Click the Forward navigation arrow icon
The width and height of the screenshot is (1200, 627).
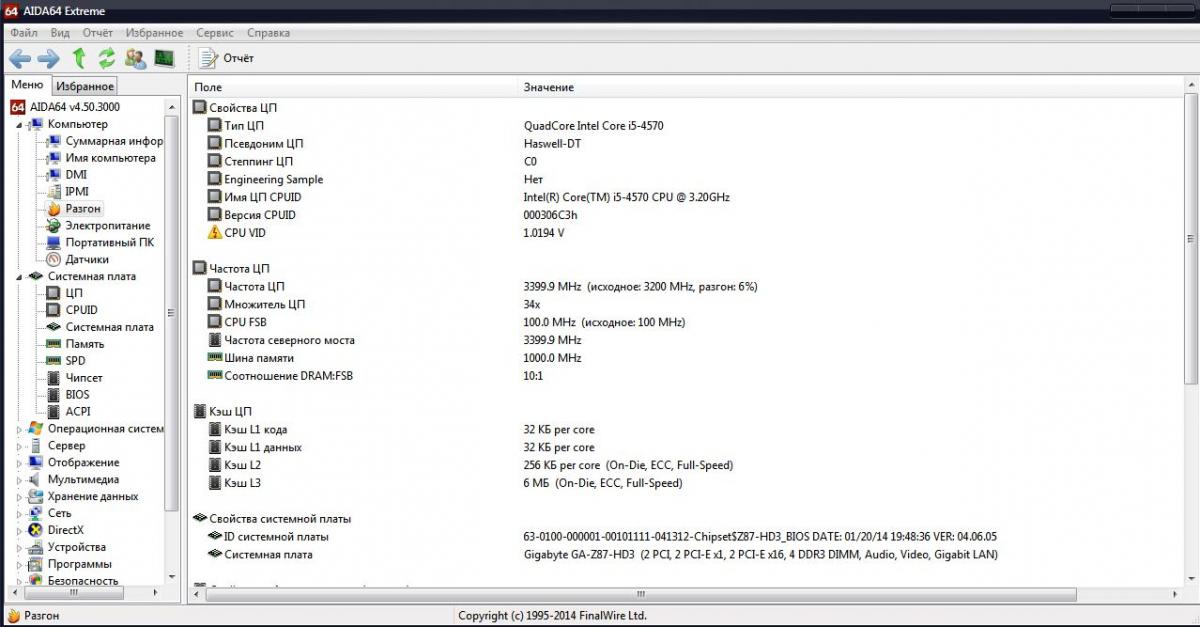(x=48, y=58)
